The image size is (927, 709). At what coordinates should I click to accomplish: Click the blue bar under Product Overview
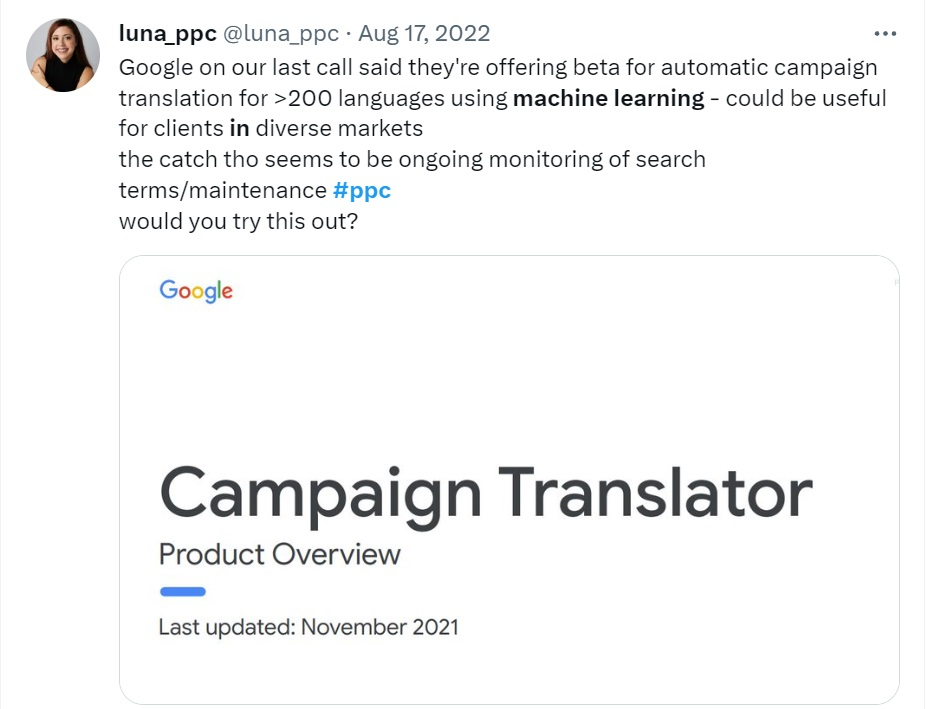[x=183, y=591]
